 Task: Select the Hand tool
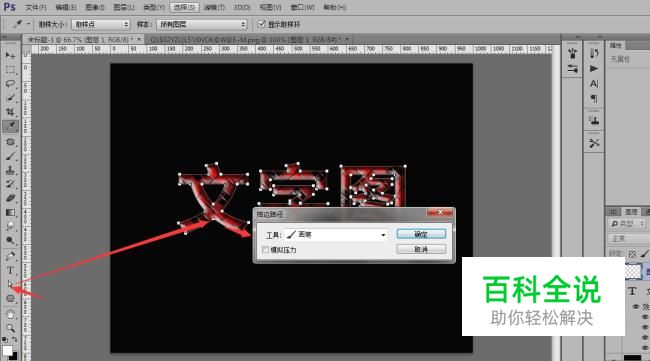tap(10, 315)
